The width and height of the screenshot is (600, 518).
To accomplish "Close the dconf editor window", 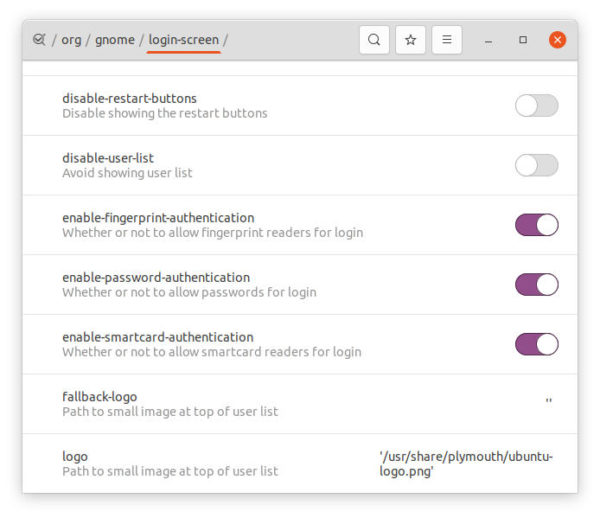I will 557,40.
